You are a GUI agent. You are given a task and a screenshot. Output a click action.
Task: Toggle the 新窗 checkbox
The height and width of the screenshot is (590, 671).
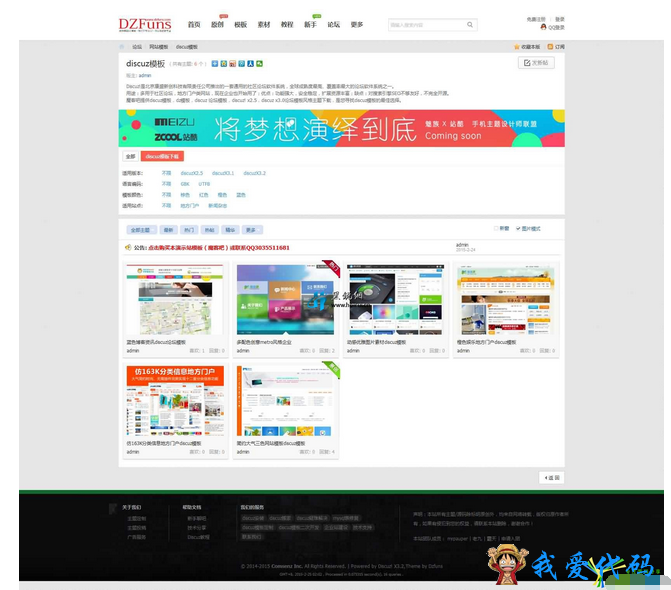tap(496, 228)
